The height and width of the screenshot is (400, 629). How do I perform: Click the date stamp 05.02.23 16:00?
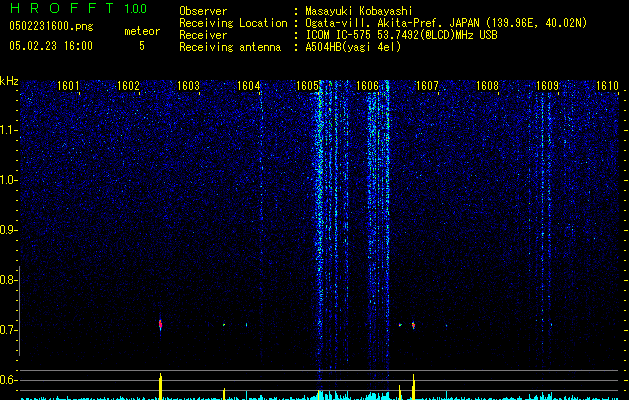point(51,46)
